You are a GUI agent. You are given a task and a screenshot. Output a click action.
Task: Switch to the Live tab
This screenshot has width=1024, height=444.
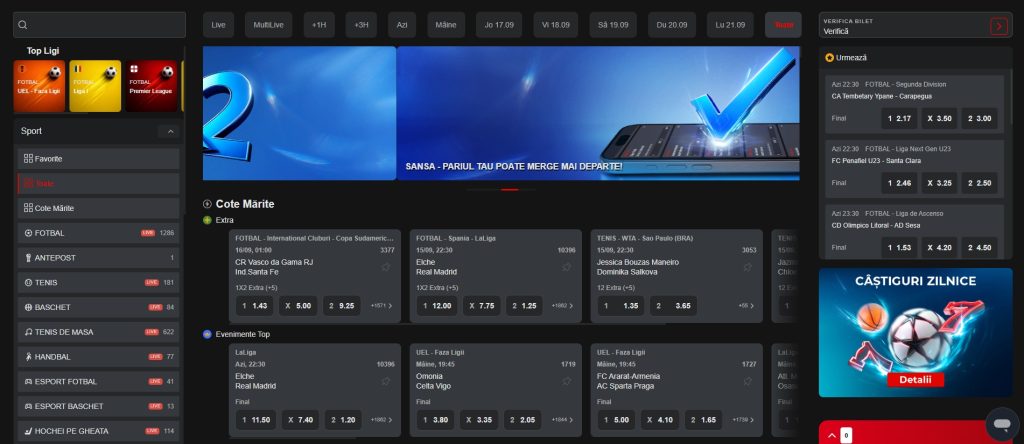(218, 25)
